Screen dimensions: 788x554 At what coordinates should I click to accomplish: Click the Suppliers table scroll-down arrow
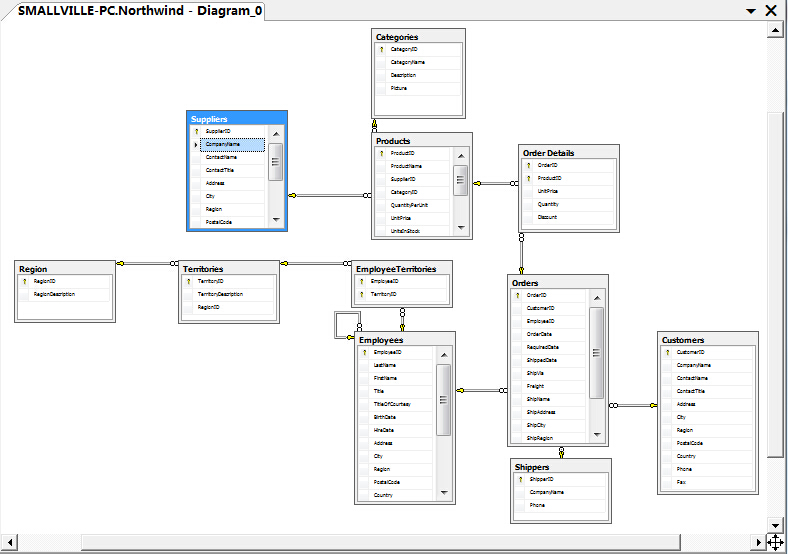click(276, 220)
